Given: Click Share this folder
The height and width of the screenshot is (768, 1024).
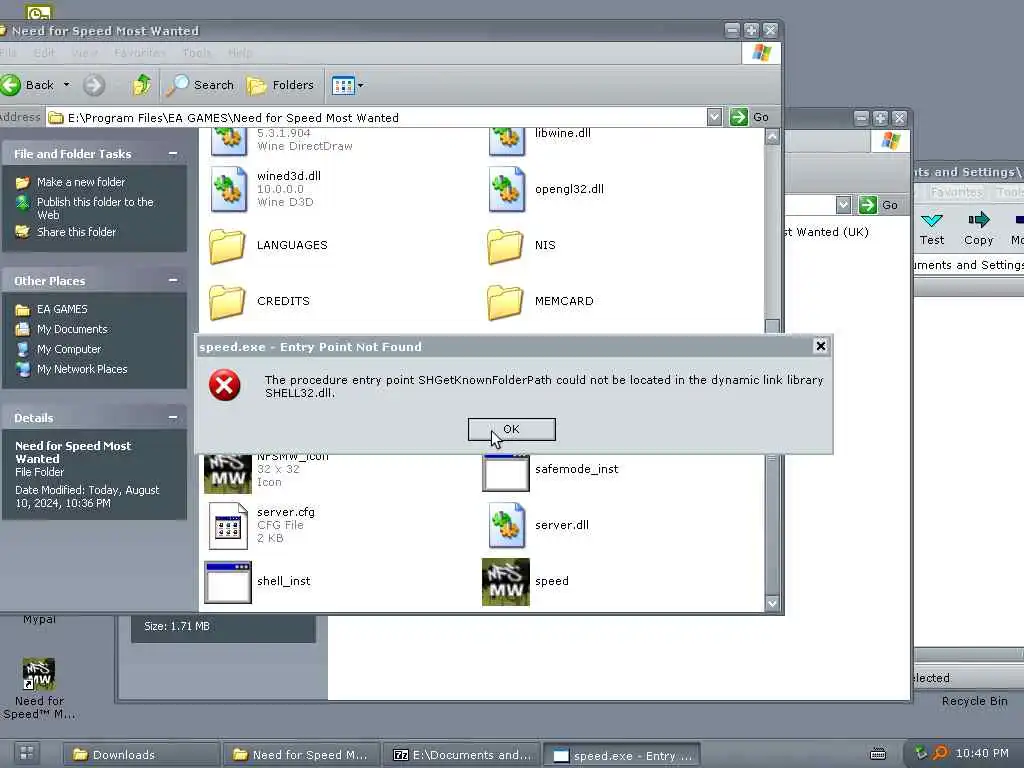Looking at the screenshot, I should [76, 232].
